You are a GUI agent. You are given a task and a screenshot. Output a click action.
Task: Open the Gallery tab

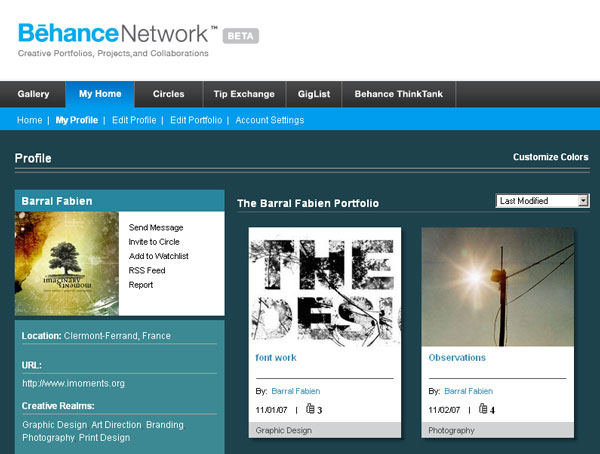[33, 94]
